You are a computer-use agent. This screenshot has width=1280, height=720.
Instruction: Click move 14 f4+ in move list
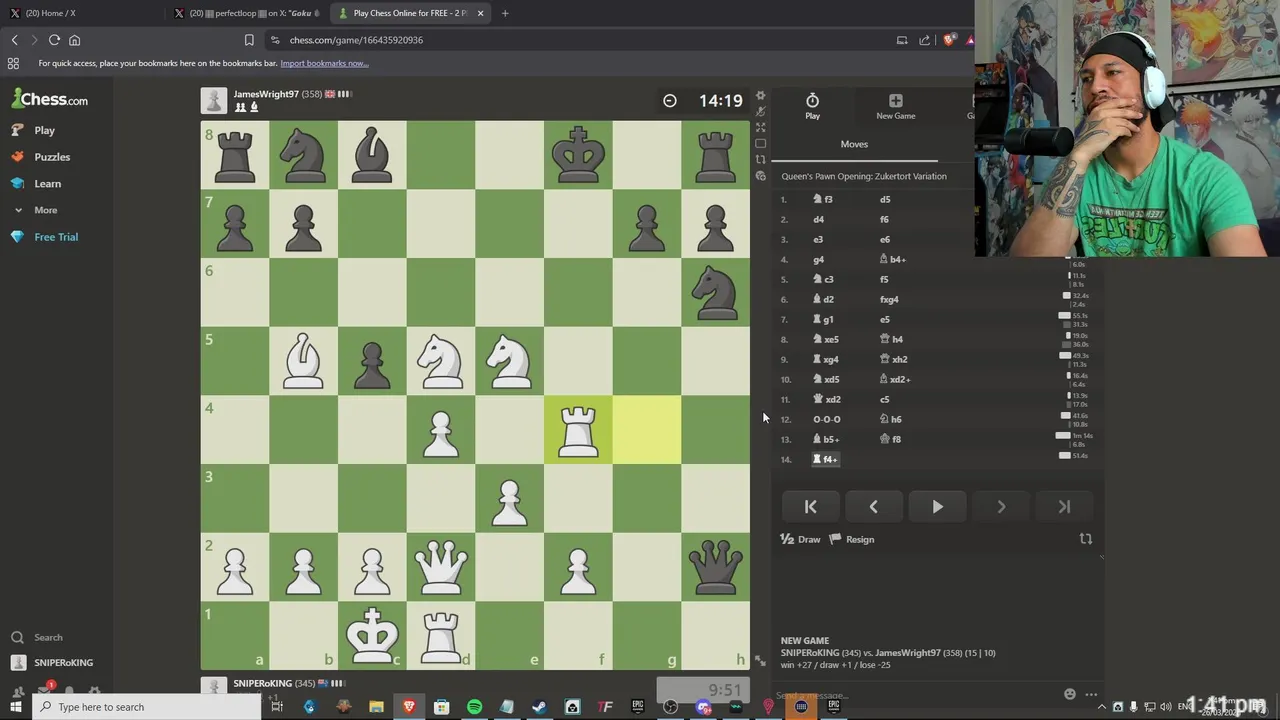826,459
